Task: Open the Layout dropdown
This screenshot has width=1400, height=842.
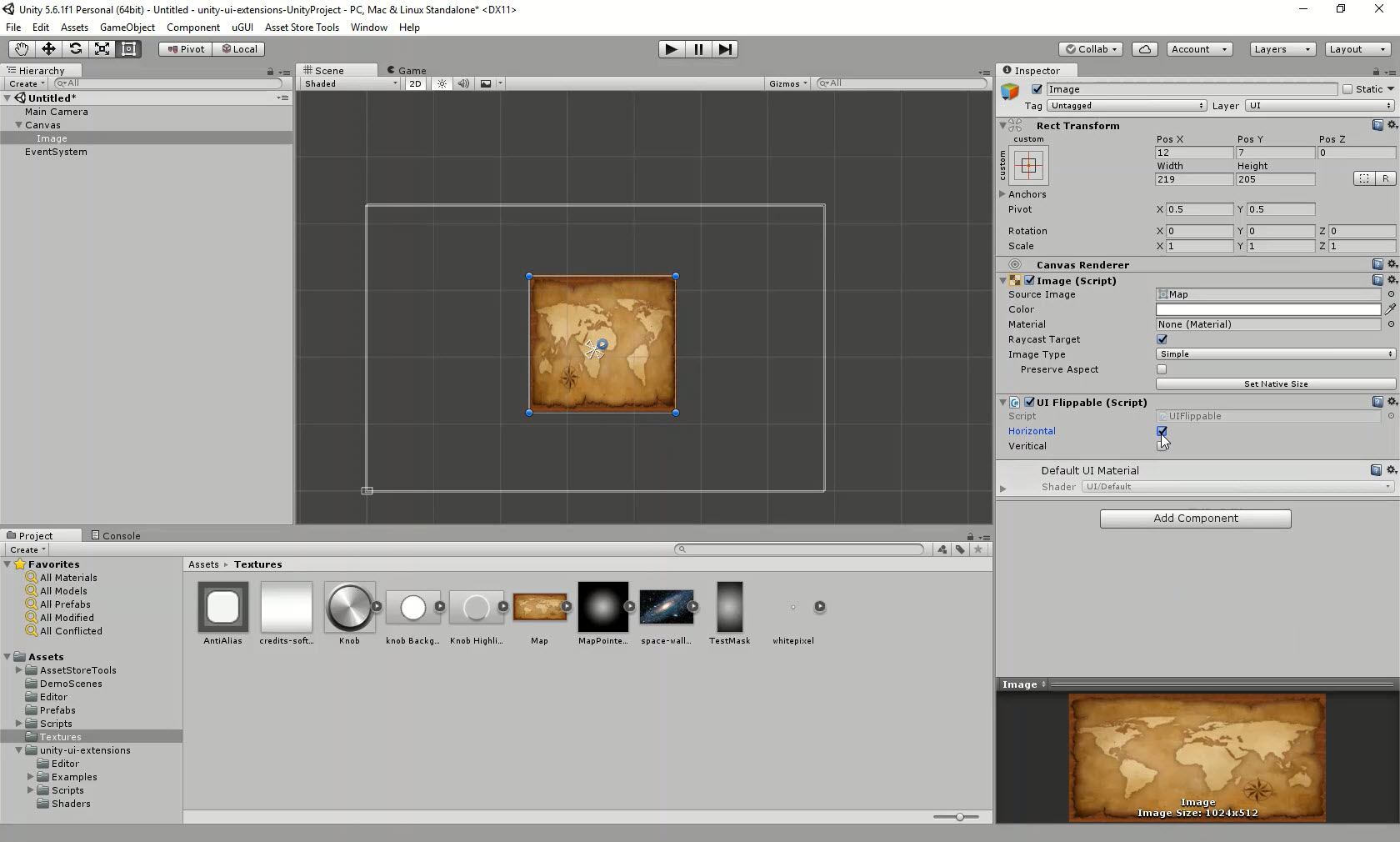Action: click(1358, 49)
